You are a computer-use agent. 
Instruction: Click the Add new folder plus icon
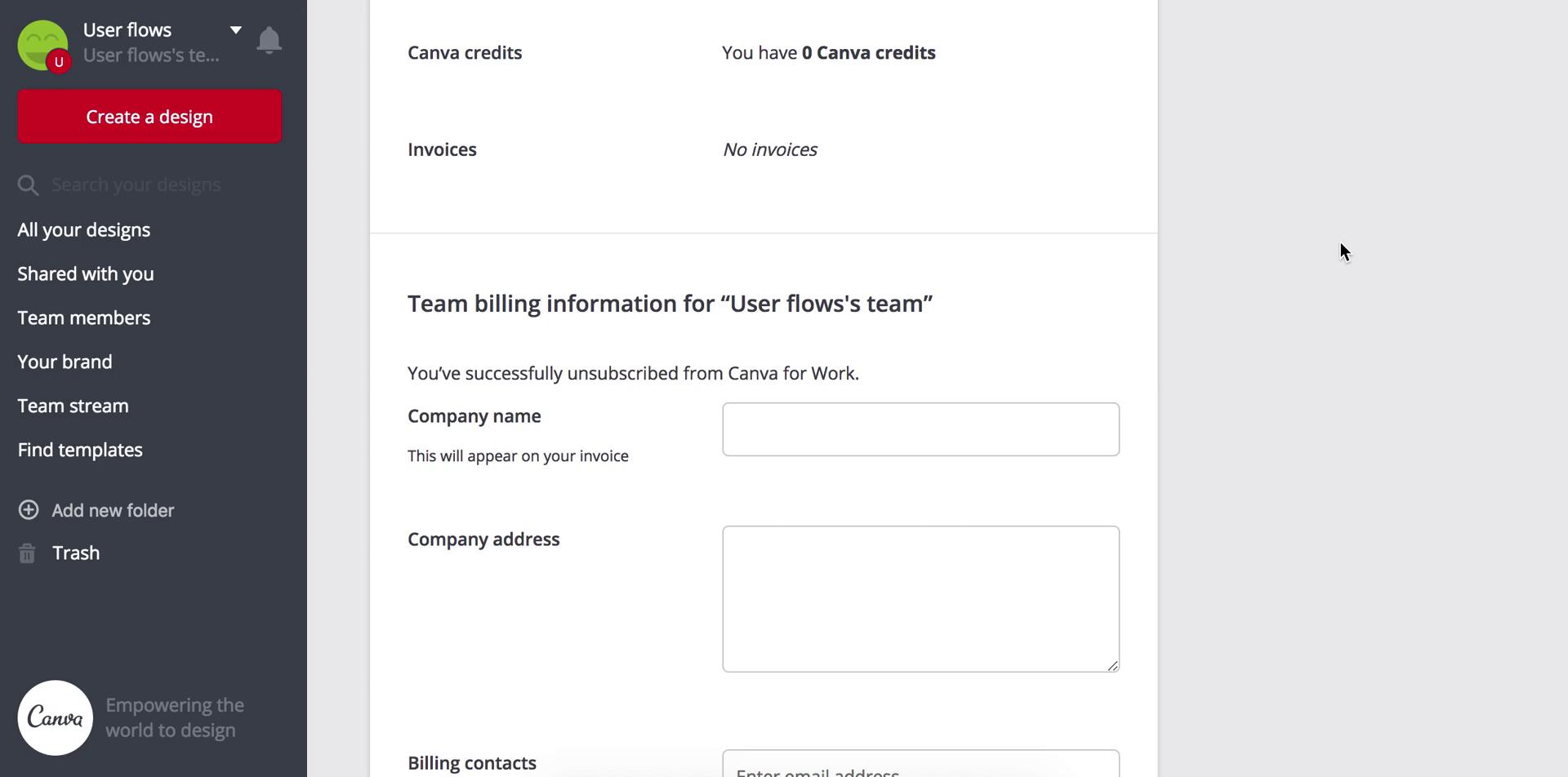(29, 510)
